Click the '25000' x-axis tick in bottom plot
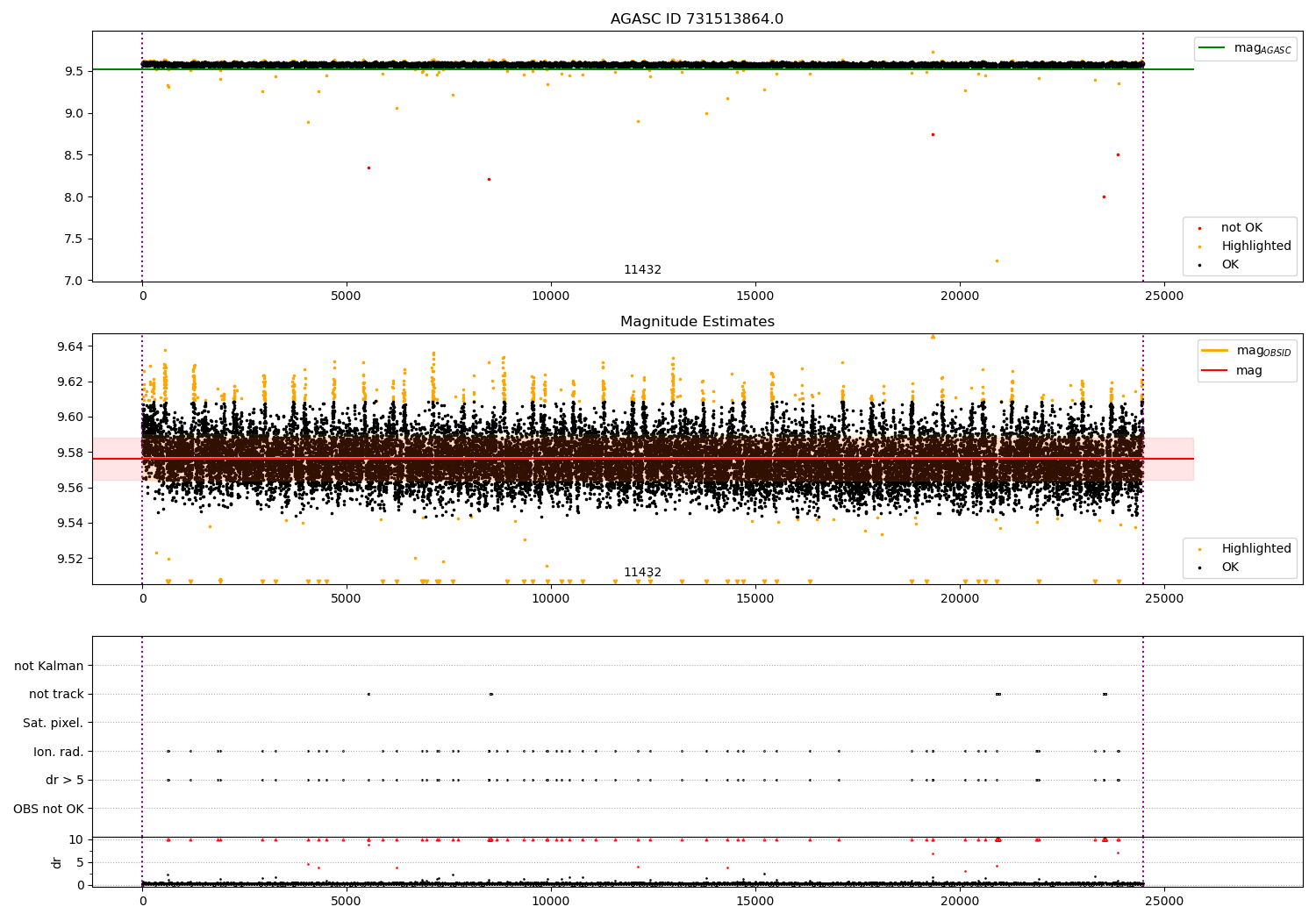 (1164, 901)
